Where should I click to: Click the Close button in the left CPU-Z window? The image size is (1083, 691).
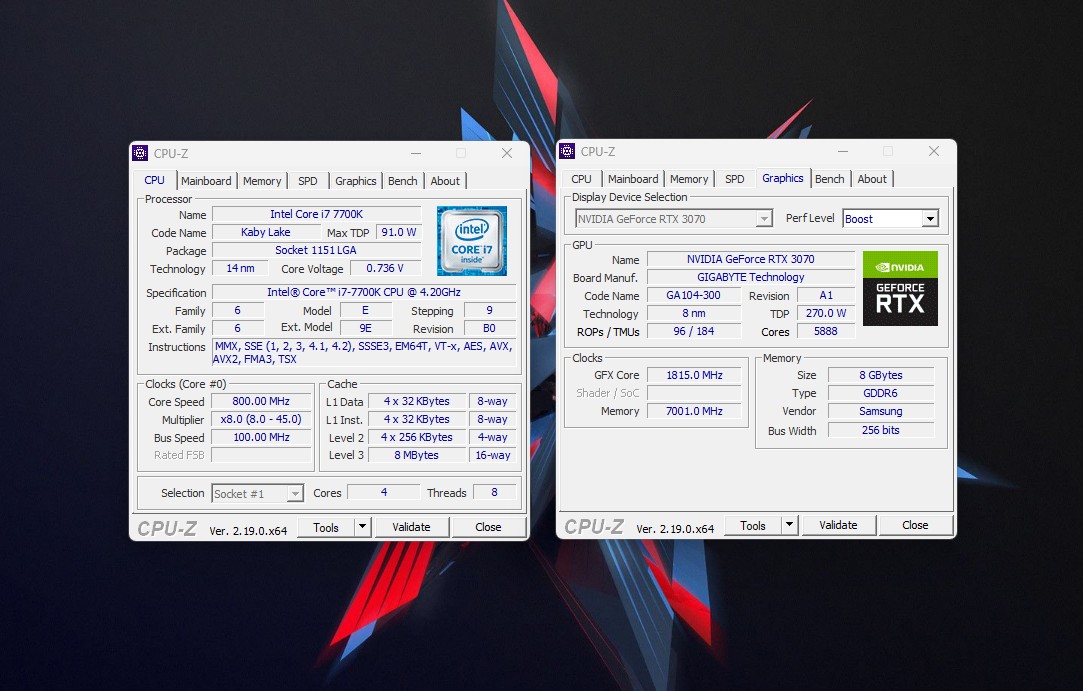tap(488, 527)
